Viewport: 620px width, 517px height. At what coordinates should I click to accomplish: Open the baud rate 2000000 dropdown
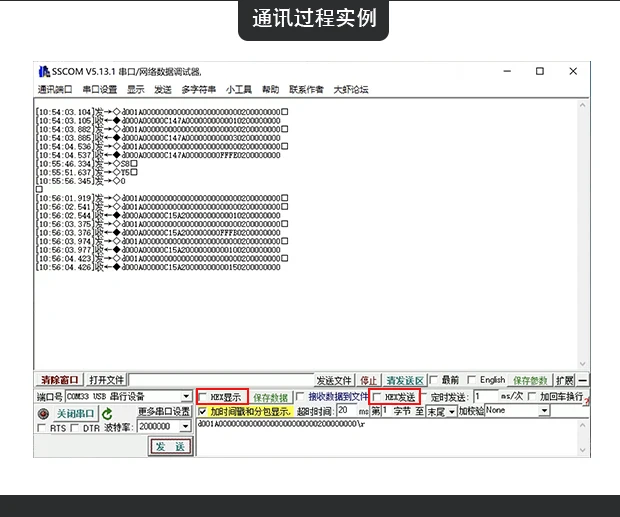coord(185,426)
